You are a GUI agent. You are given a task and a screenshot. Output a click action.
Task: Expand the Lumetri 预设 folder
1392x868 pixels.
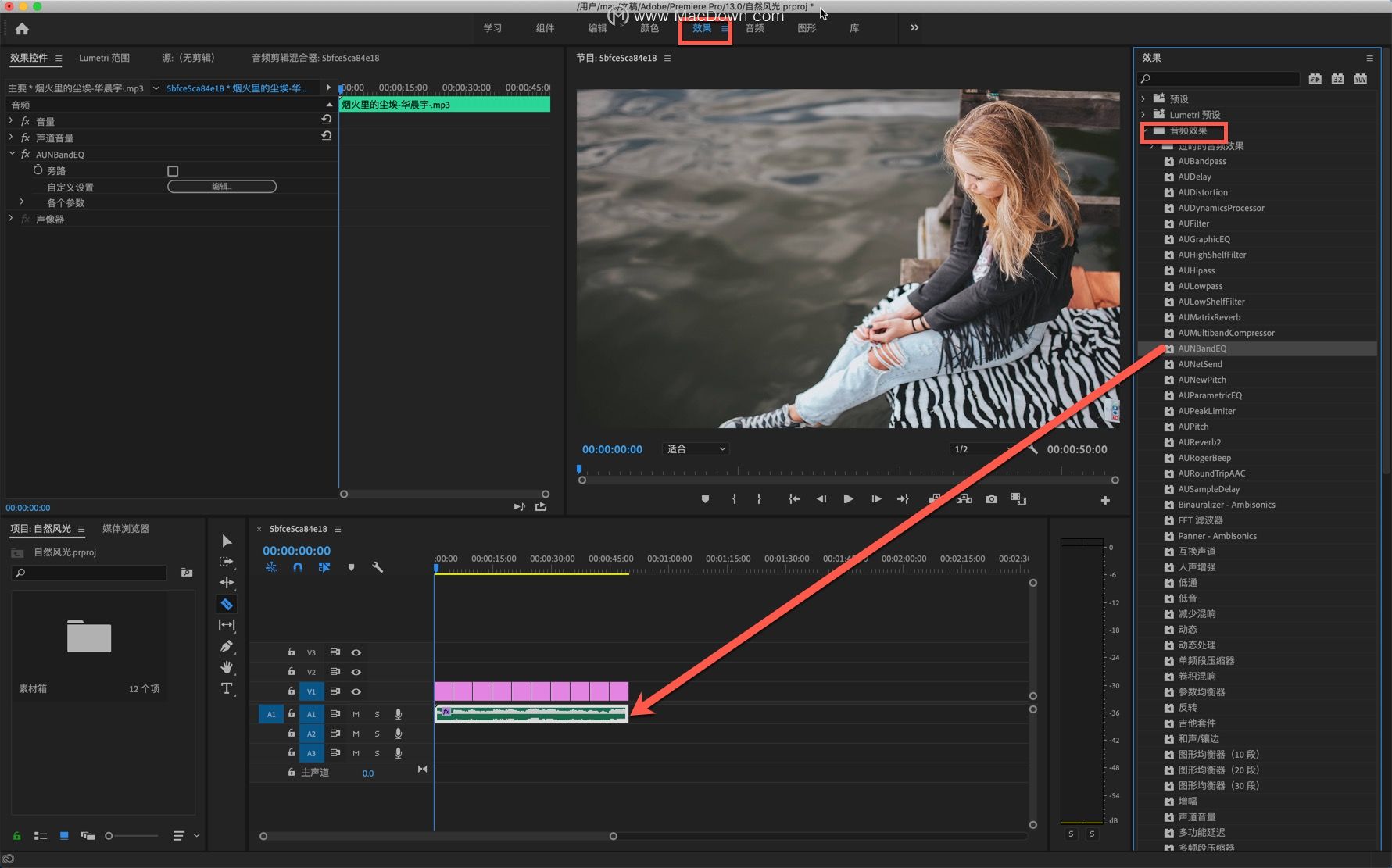1143,114
